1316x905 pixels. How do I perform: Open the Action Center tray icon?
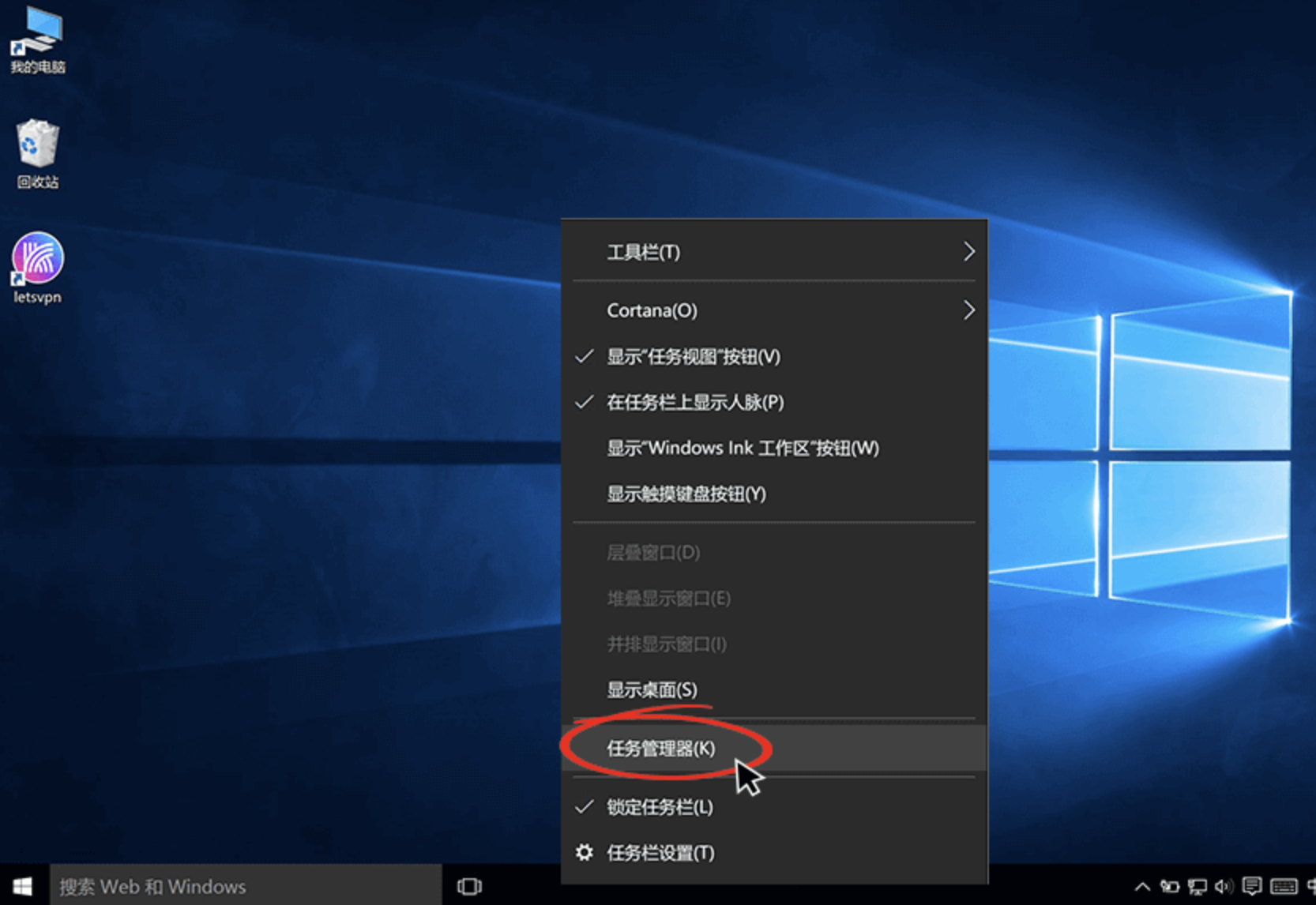(x=1253, y=886)
